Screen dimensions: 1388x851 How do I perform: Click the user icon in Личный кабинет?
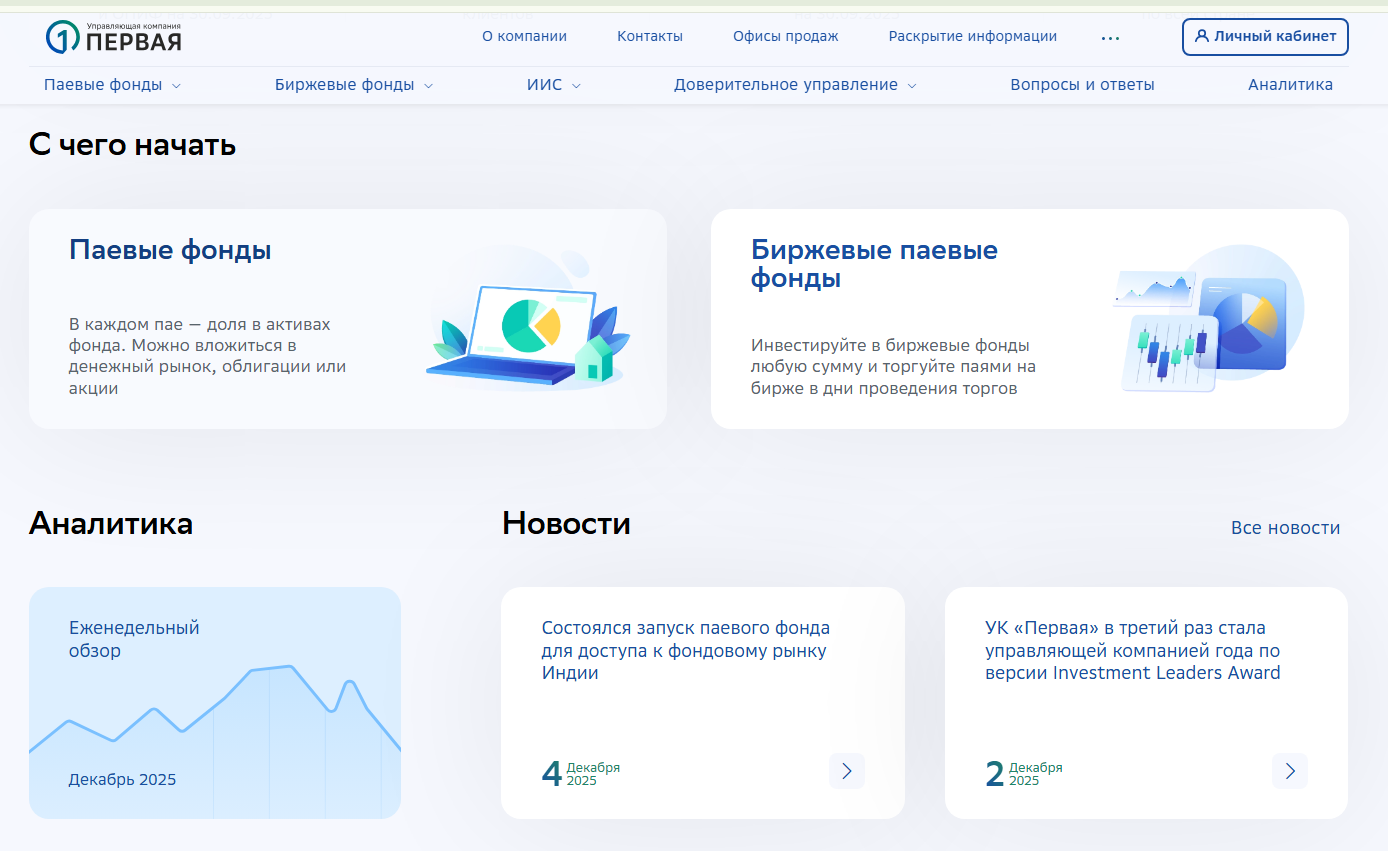[1202, 37]
